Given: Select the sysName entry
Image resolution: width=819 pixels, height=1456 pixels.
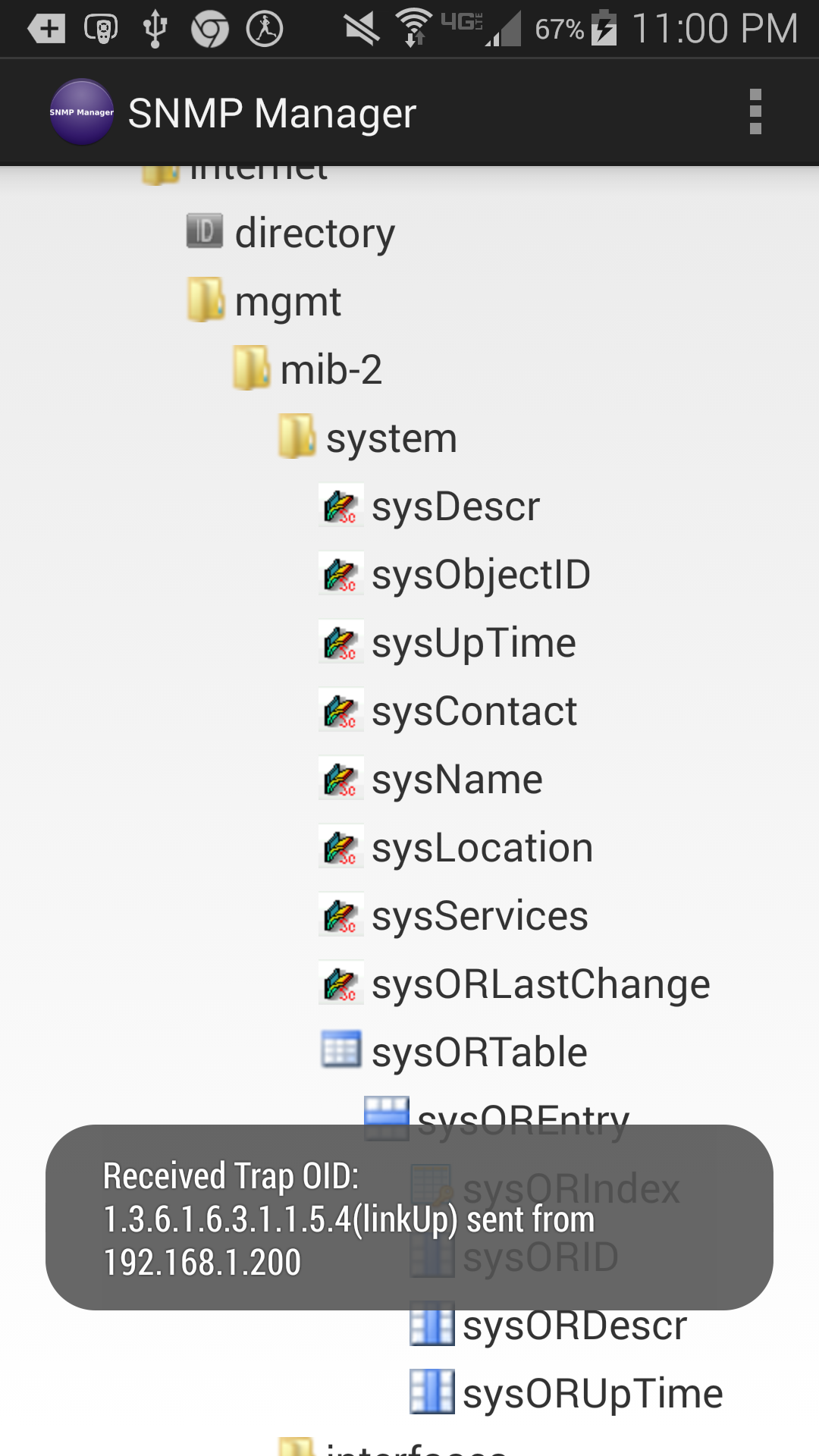Looking at the screenshot, I should (457, 780).
